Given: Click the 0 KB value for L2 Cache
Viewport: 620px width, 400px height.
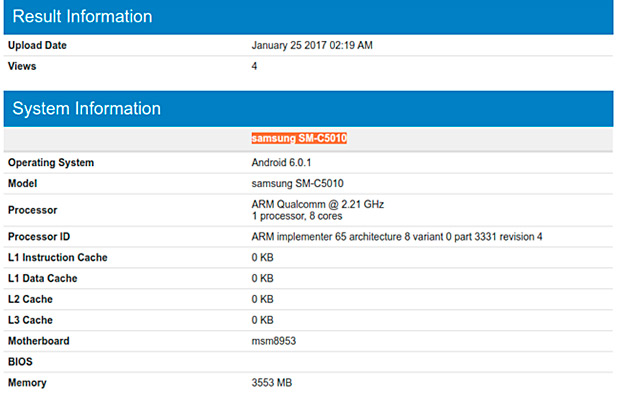Looking at the screenshot, I should click(262, 300).
